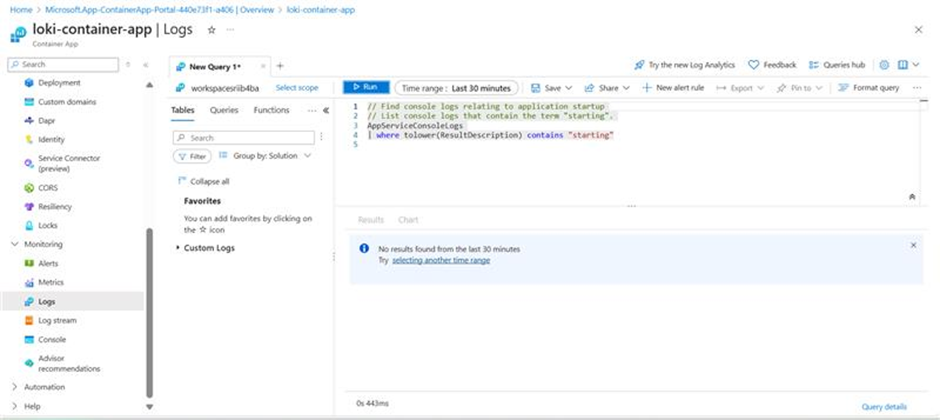The width and height of the screenshot is (940, 420).
Task: Switch to the Results tab
Action: 370,220
